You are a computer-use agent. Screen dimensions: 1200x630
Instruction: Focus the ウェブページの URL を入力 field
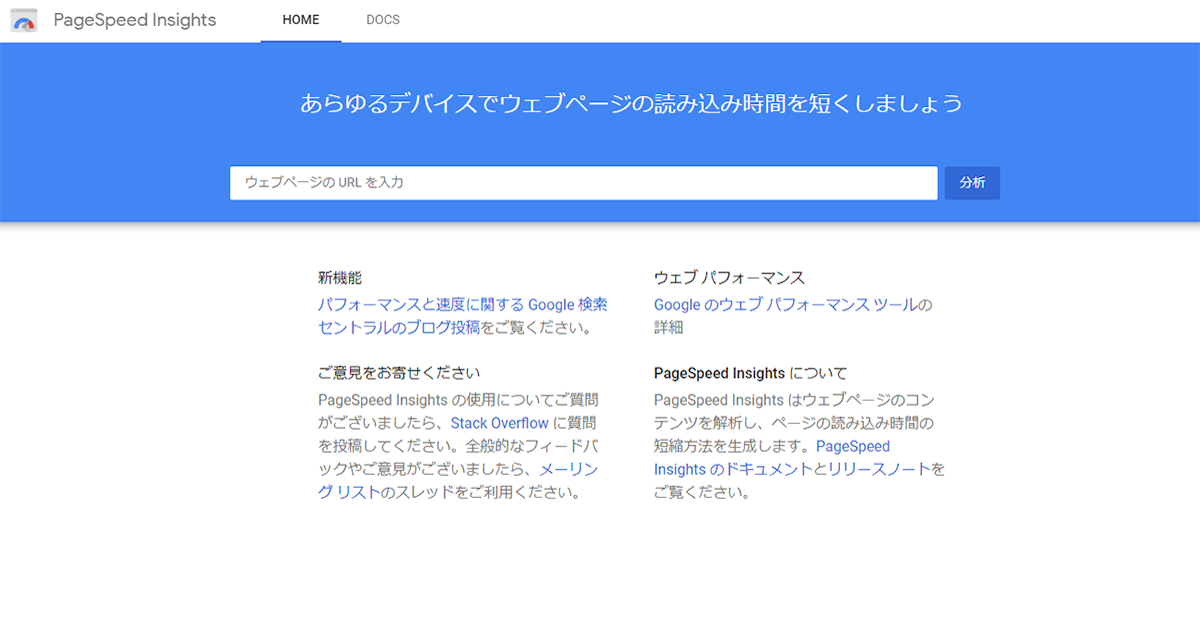[x=584, y=183]
